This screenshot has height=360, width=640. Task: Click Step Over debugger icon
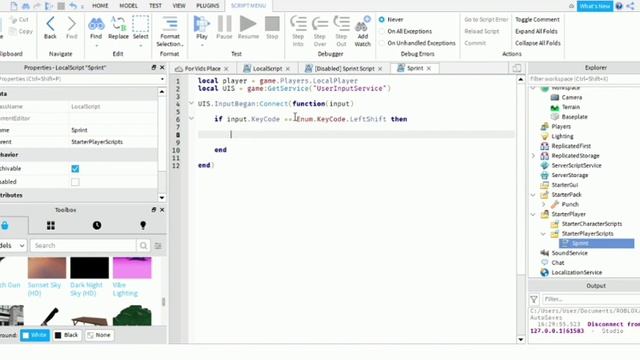pos(320,24)
